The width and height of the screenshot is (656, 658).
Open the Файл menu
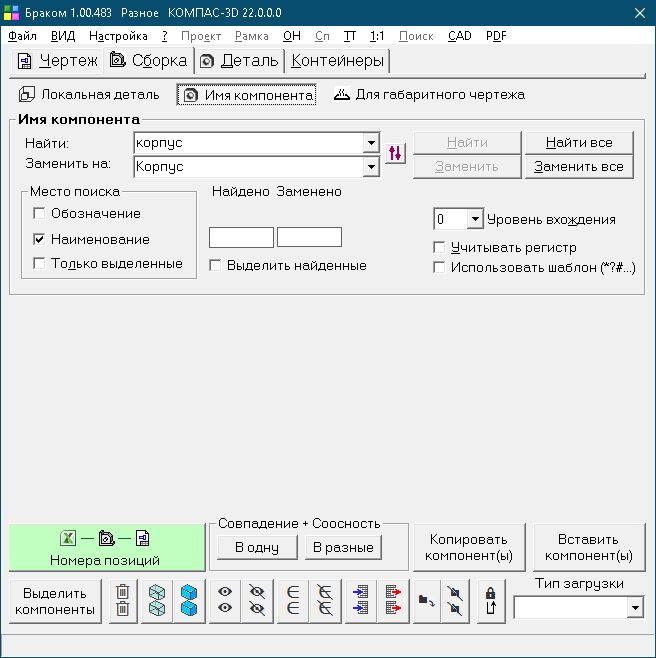[22, 36]
